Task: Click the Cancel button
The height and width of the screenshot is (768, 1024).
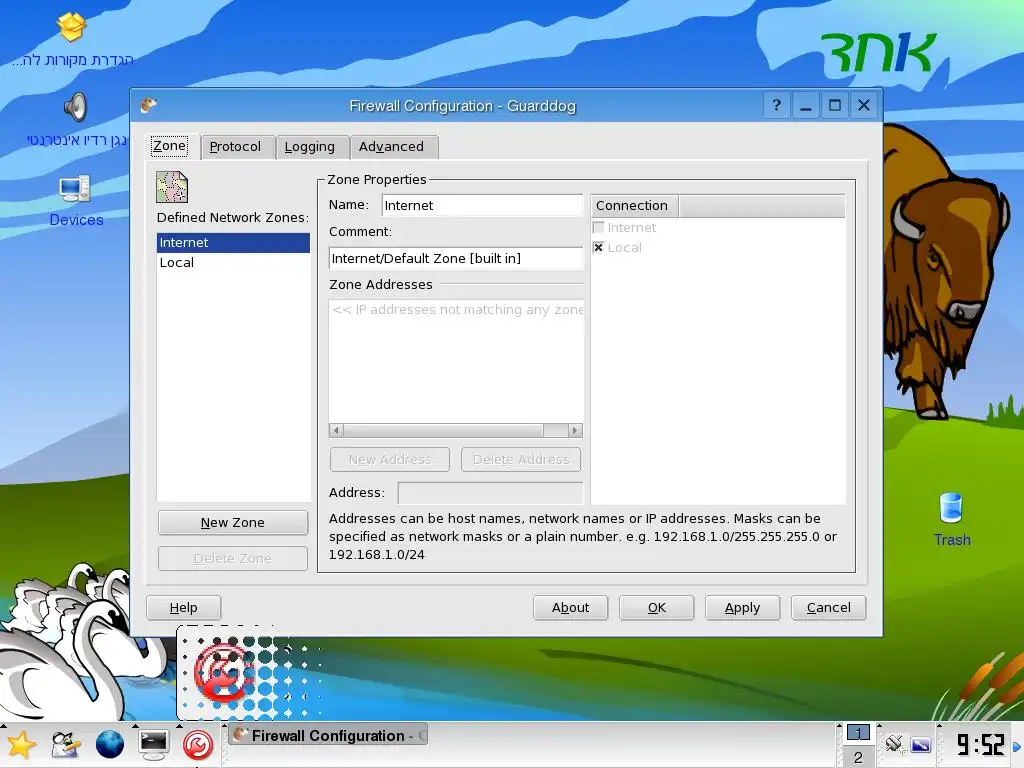Action: [x=829, y=607]
